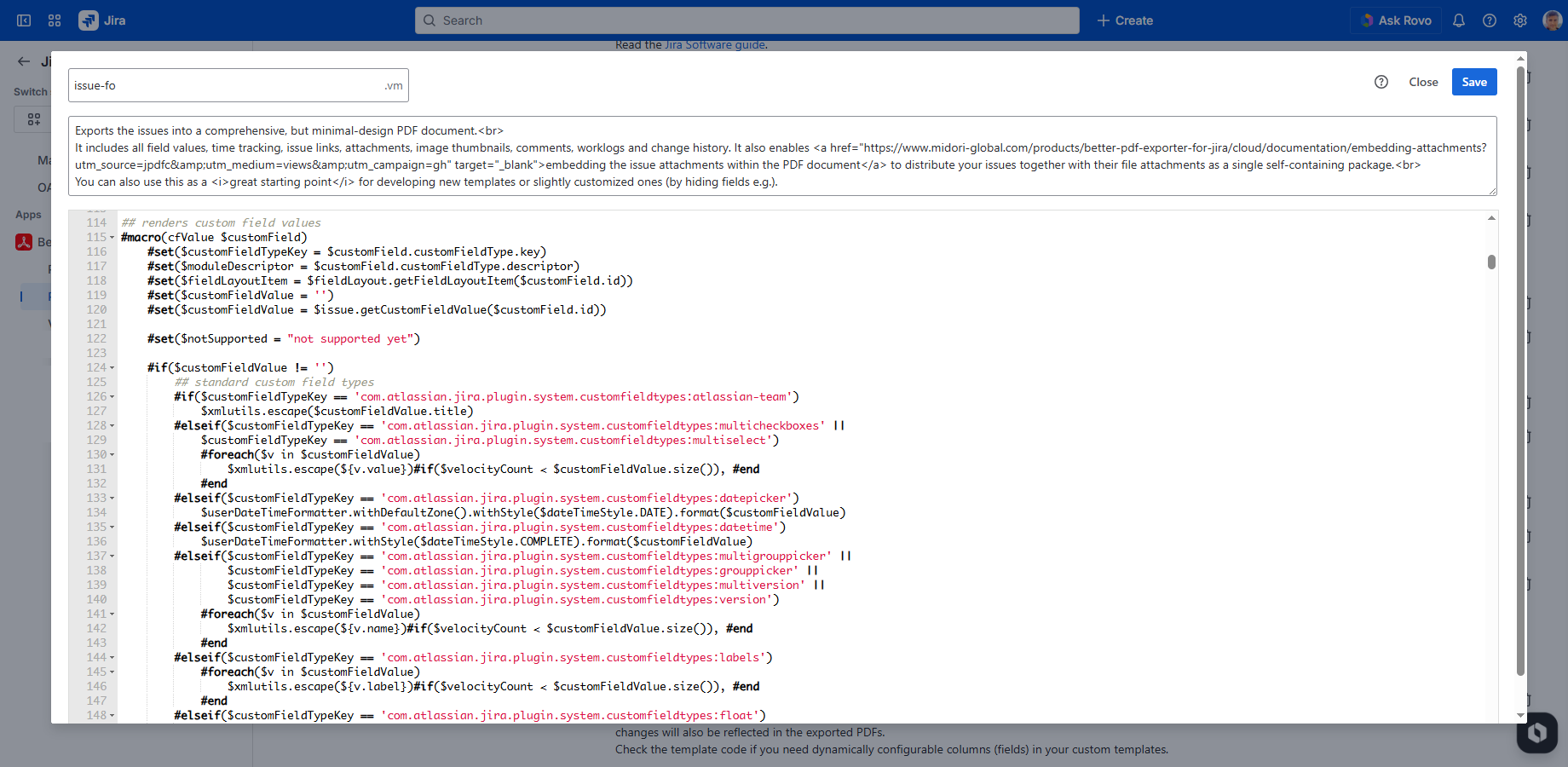Collapse the sidebar panel icon
Viewport: 1568px width, 767px height.
pos(24,20)
